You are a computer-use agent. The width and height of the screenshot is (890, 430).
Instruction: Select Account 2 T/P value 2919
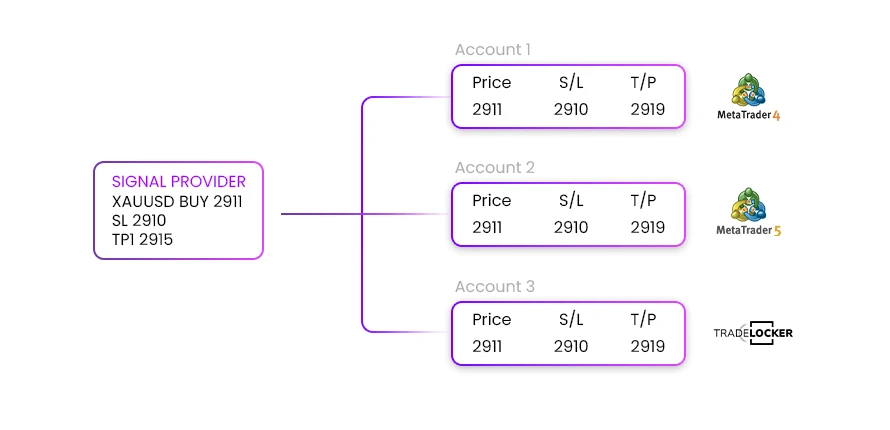click(647, 227)
